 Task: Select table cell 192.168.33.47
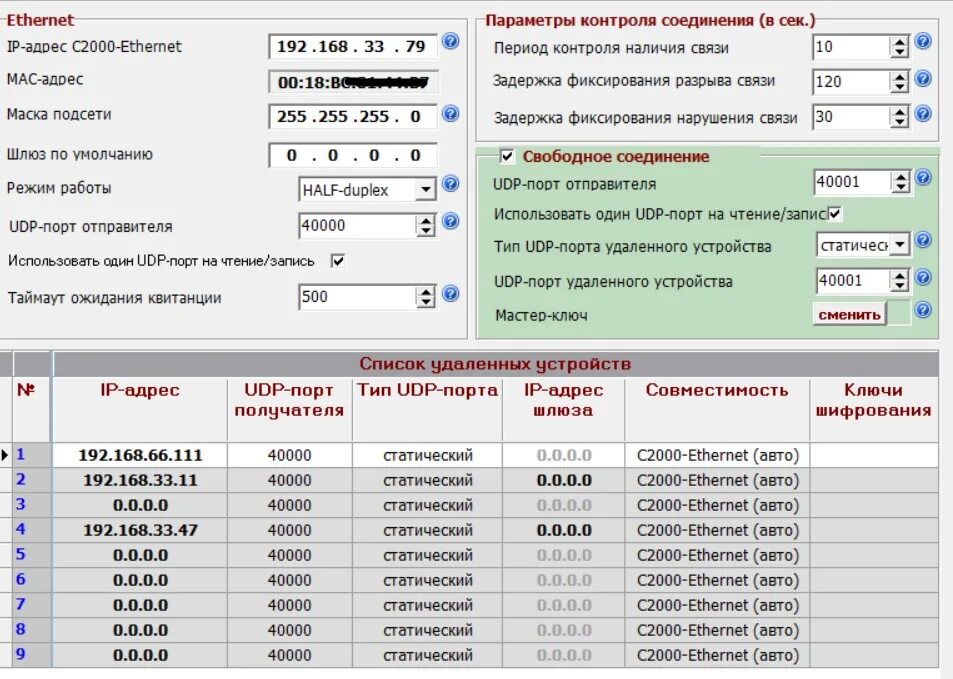coord(140,530)
